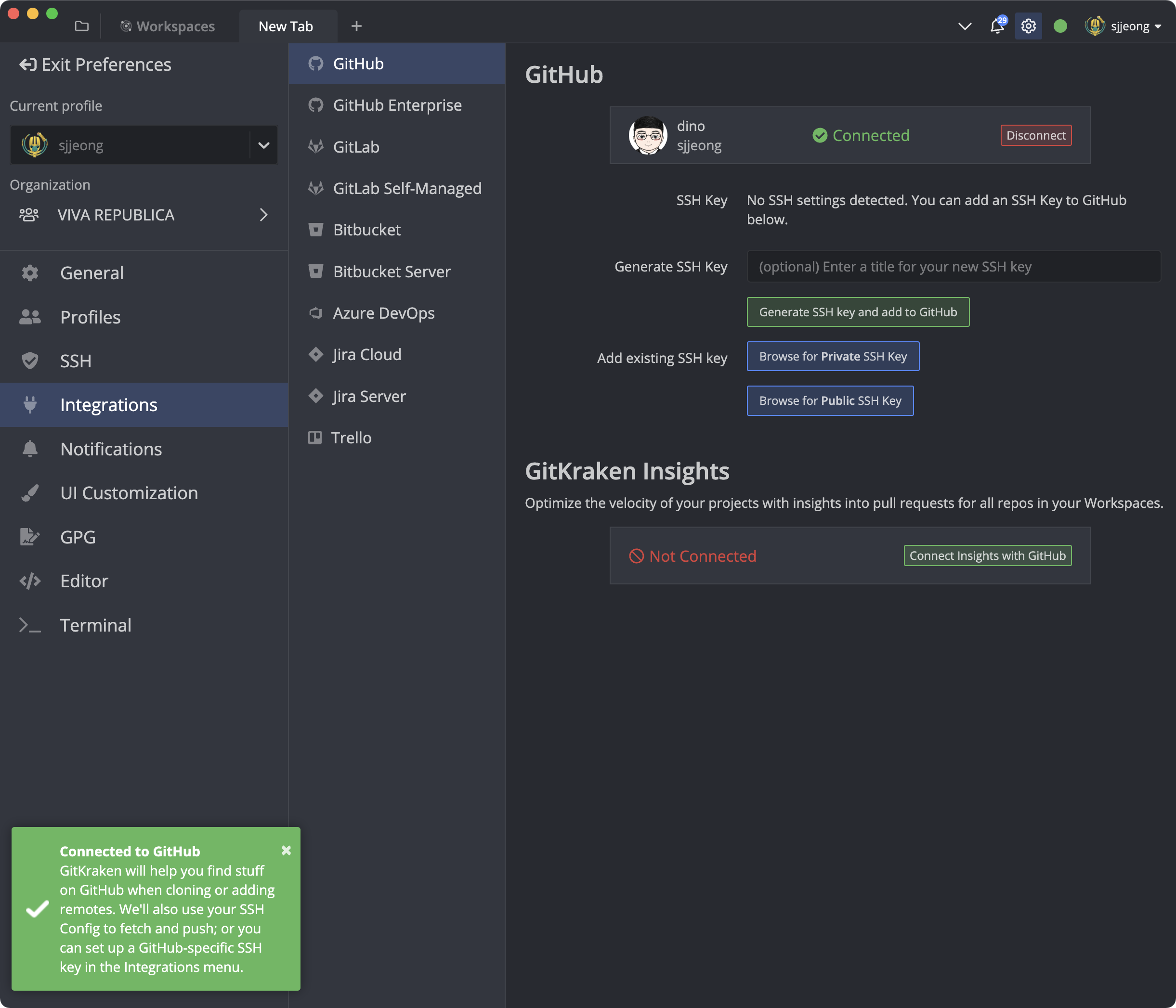Expand the tab list chevron
The image size is (1176, 1008).
[x=964, y=26]
